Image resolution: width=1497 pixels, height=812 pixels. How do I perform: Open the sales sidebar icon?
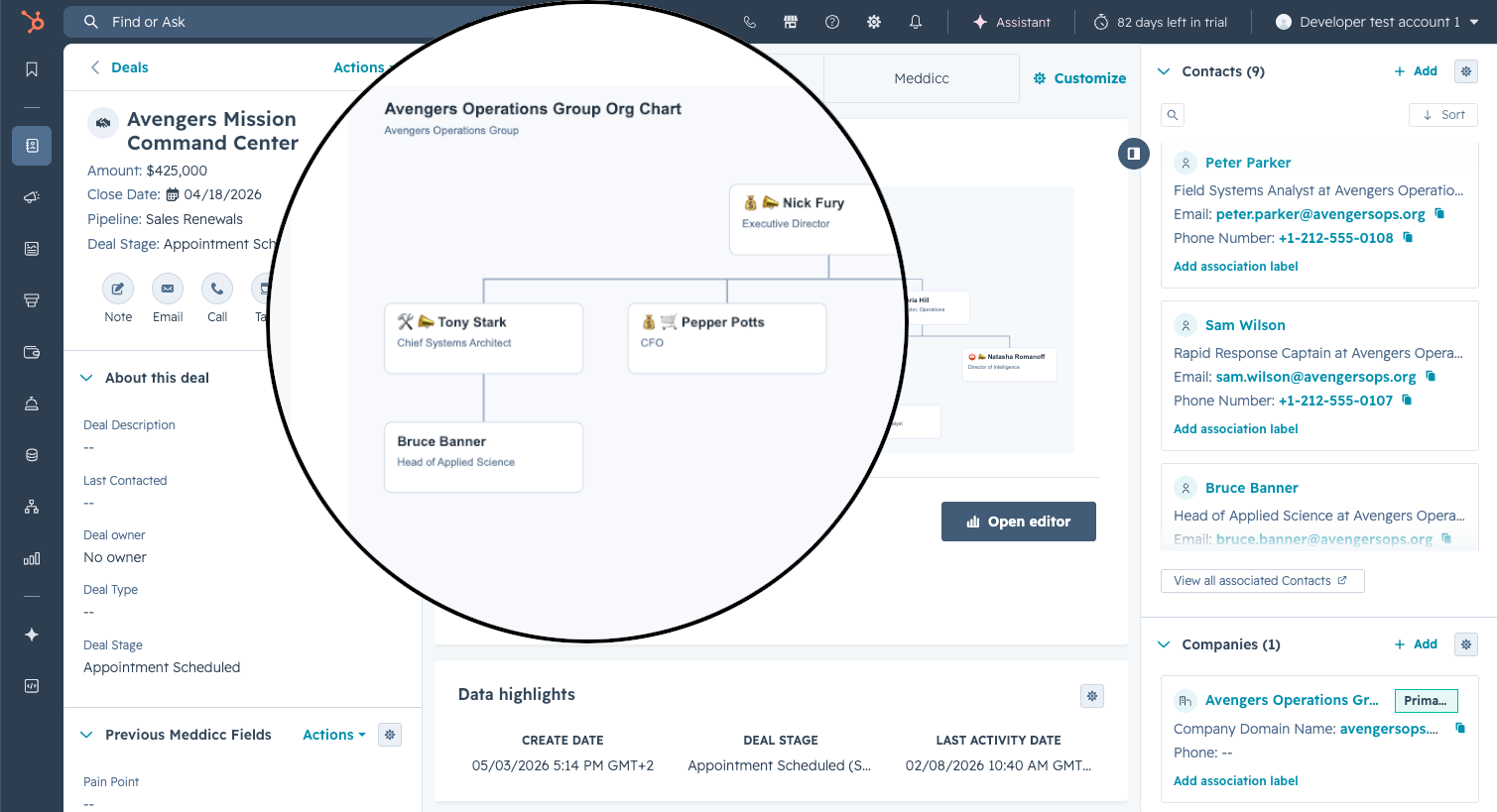pyautogui.click(x=32, y=300)
